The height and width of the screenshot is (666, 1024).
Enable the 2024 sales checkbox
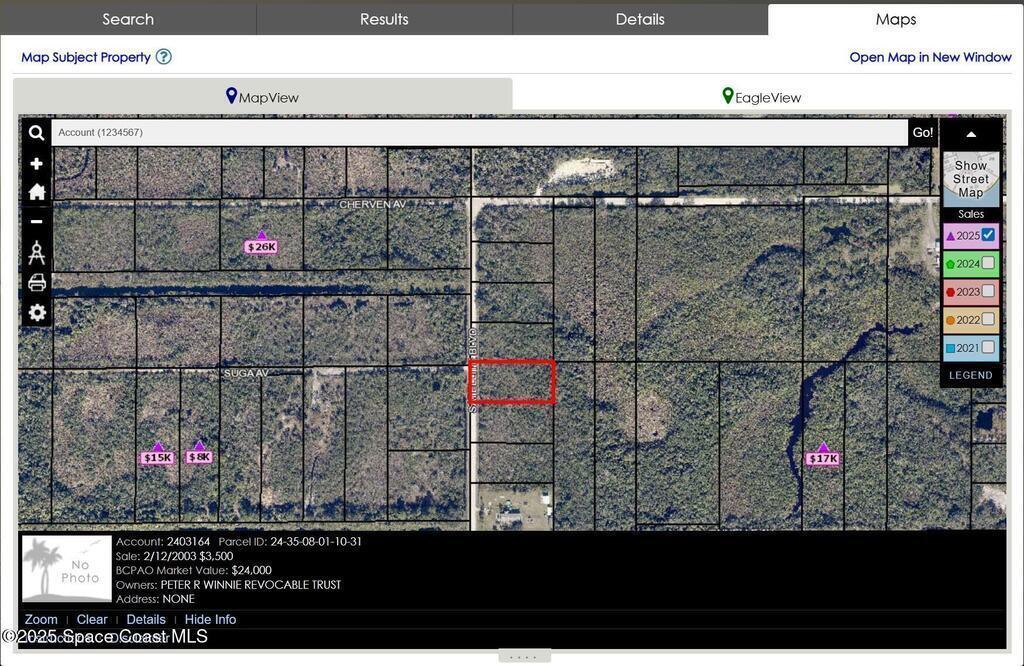tap(988, 263)
